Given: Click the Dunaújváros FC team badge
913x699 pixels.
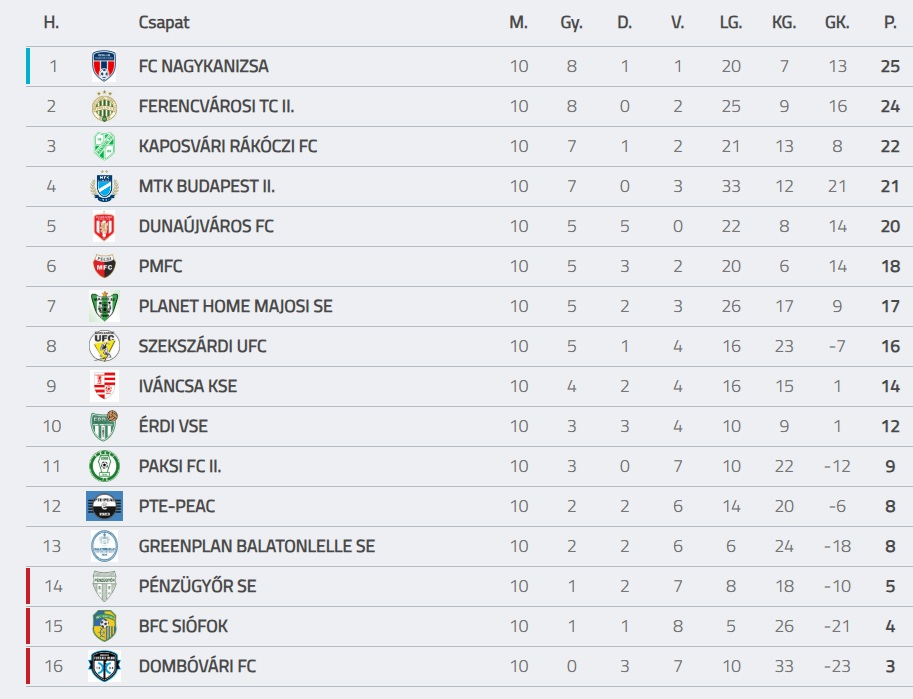Looking at the screenshot, I should (x=104, y=227).
